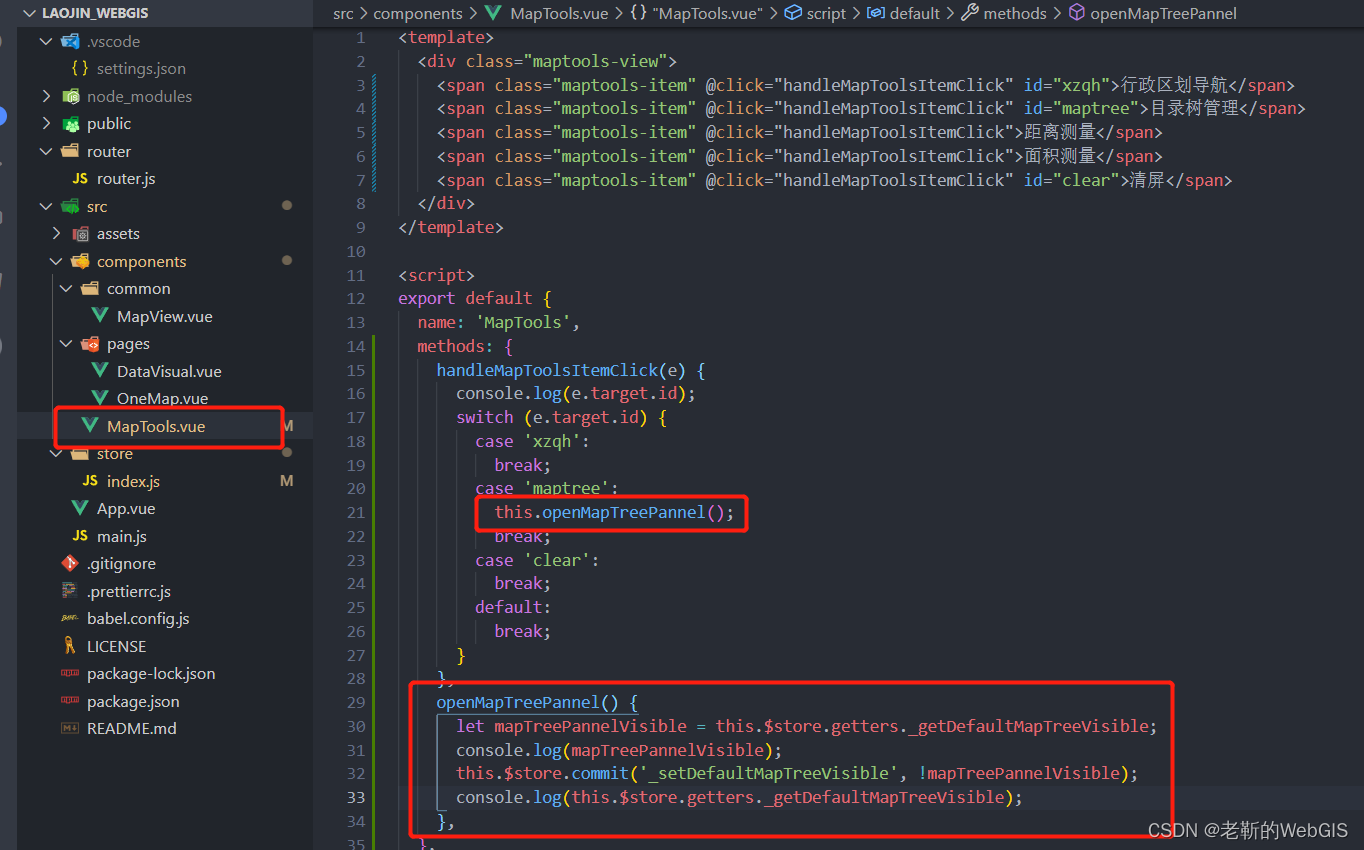Image resolution: width=1364 pixels, height=850 pixels.
Task: Click the Vue icon beside App.vue
Action: click(x=80, y=509)
